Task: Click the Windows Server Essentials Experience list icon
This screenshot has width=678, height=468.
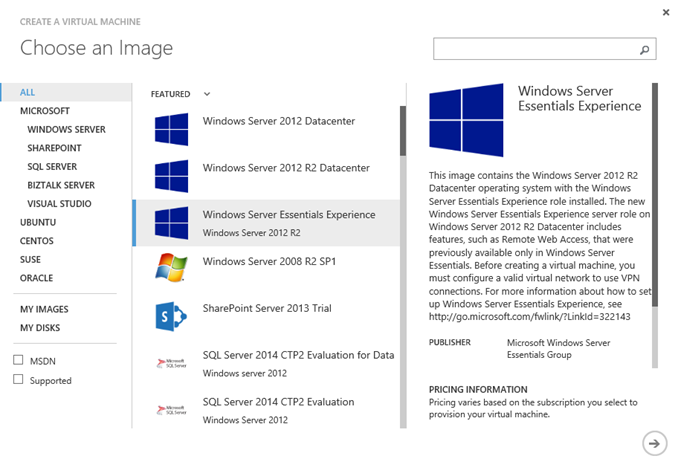Action: click(x=171, y=223)
